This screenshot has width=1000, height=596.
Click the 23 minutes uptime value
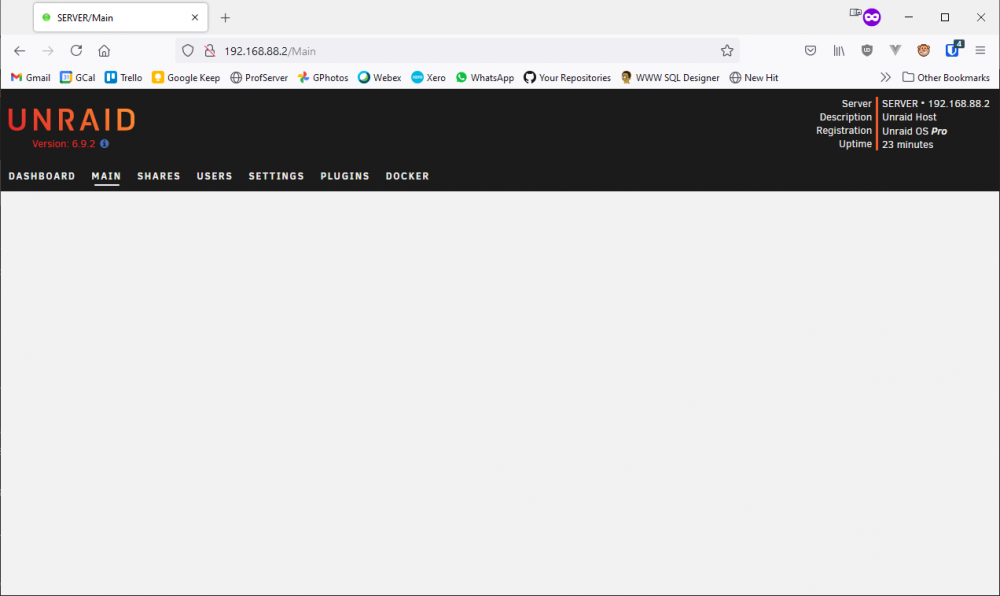click(908, 145)
